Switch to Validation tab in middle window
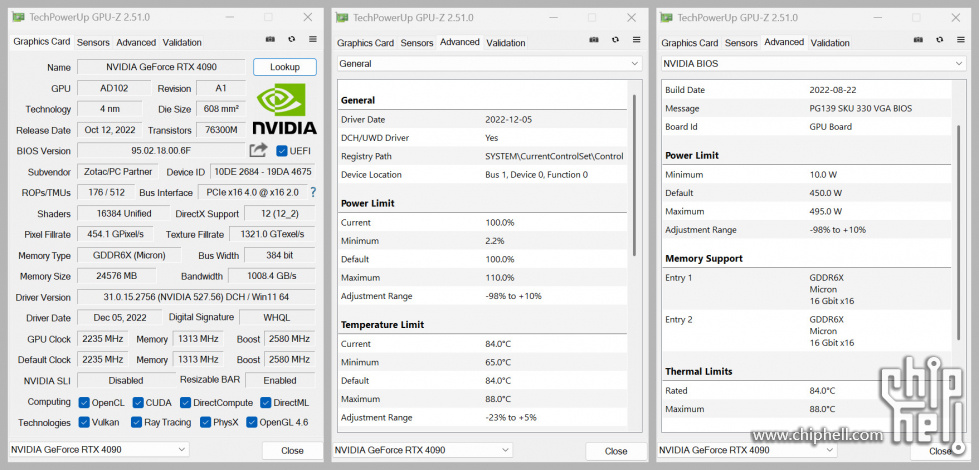The width and height of the screenshot is (979, 470). pyautogui.click(x=506, y=43)
